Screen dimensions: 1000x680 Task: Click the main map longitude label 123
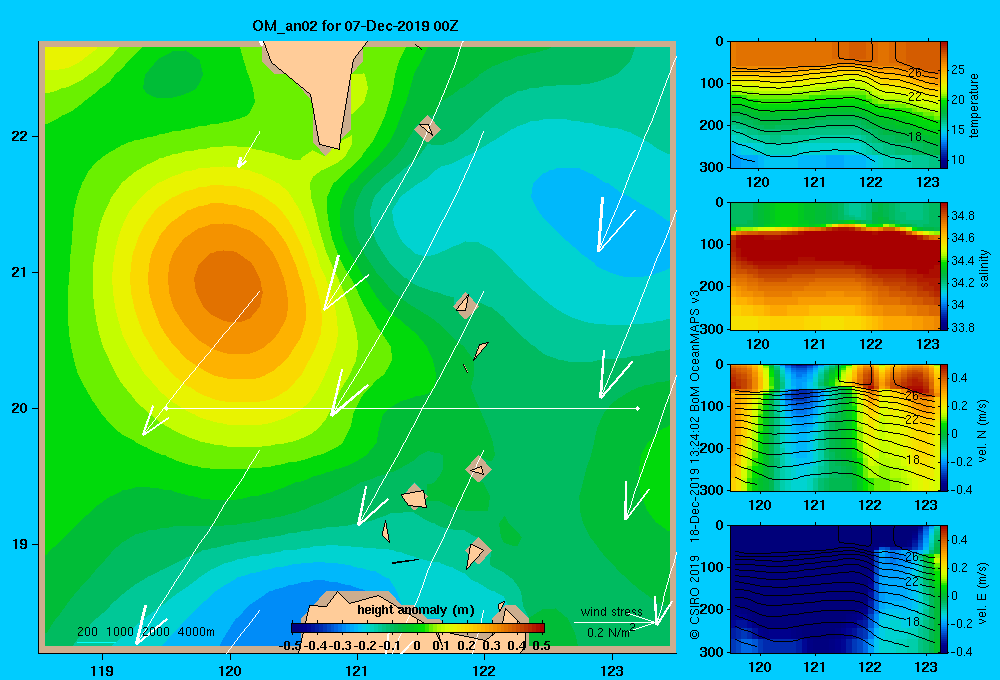point(612,670)
